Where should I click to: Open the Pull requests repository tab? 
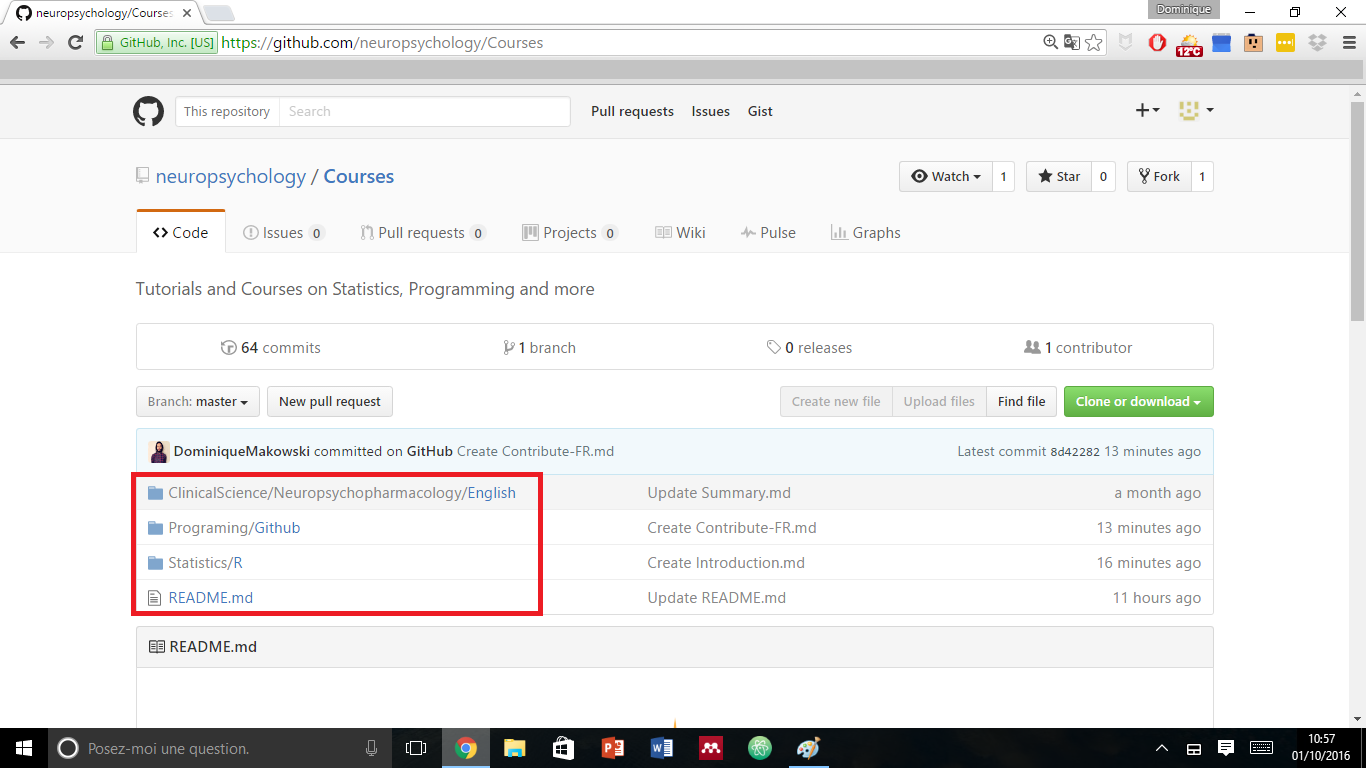coord(423,233)
